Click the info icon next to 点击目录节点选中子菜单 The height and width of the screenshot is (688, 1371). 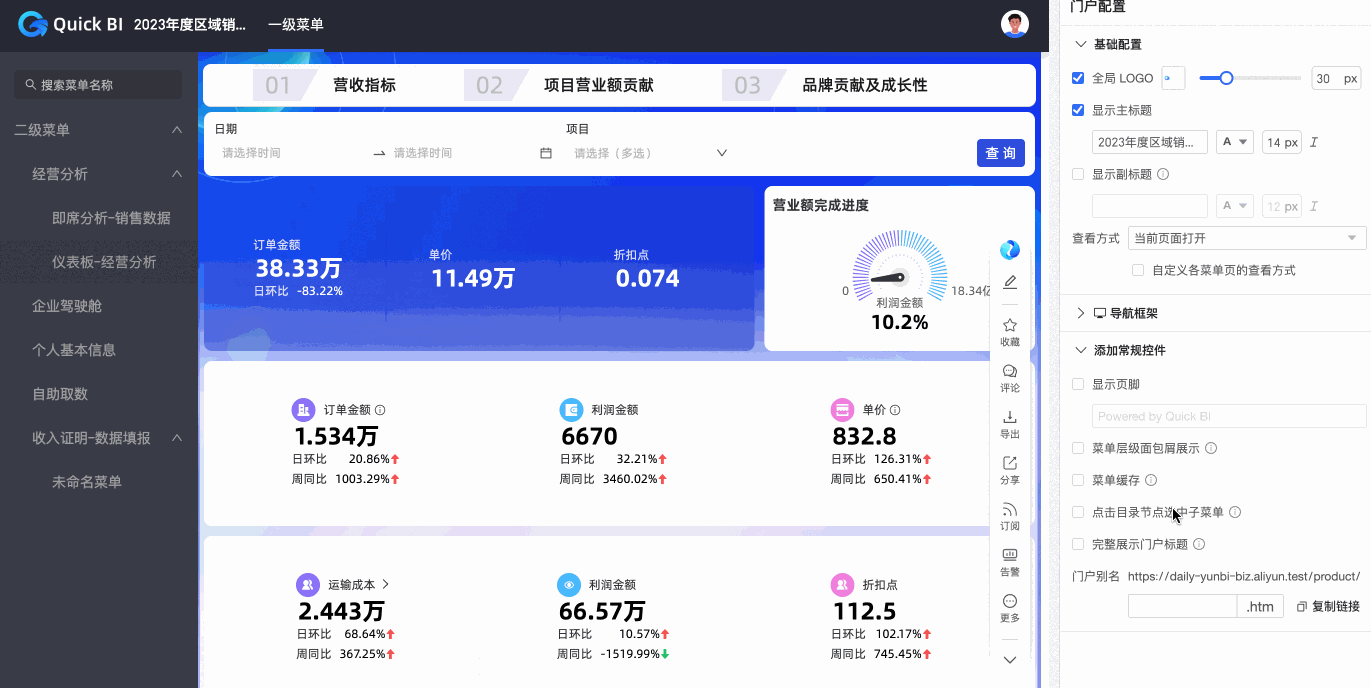(x=1235, y=512)
